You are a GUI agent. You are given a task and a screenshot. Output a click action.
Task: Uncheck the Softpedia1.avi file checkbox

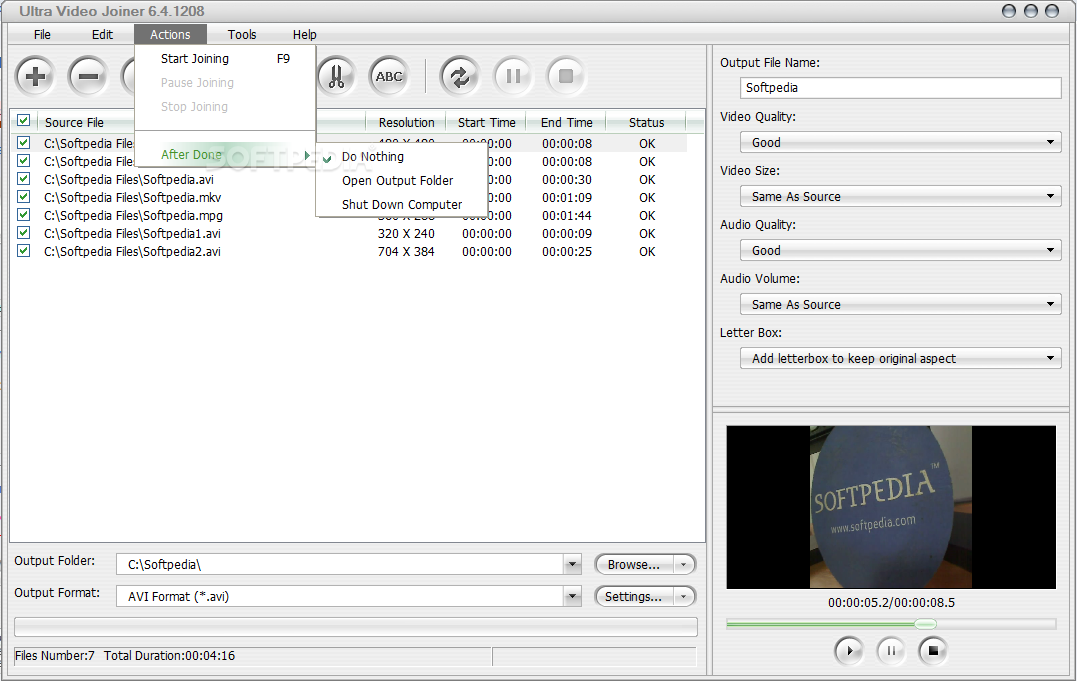23,233
